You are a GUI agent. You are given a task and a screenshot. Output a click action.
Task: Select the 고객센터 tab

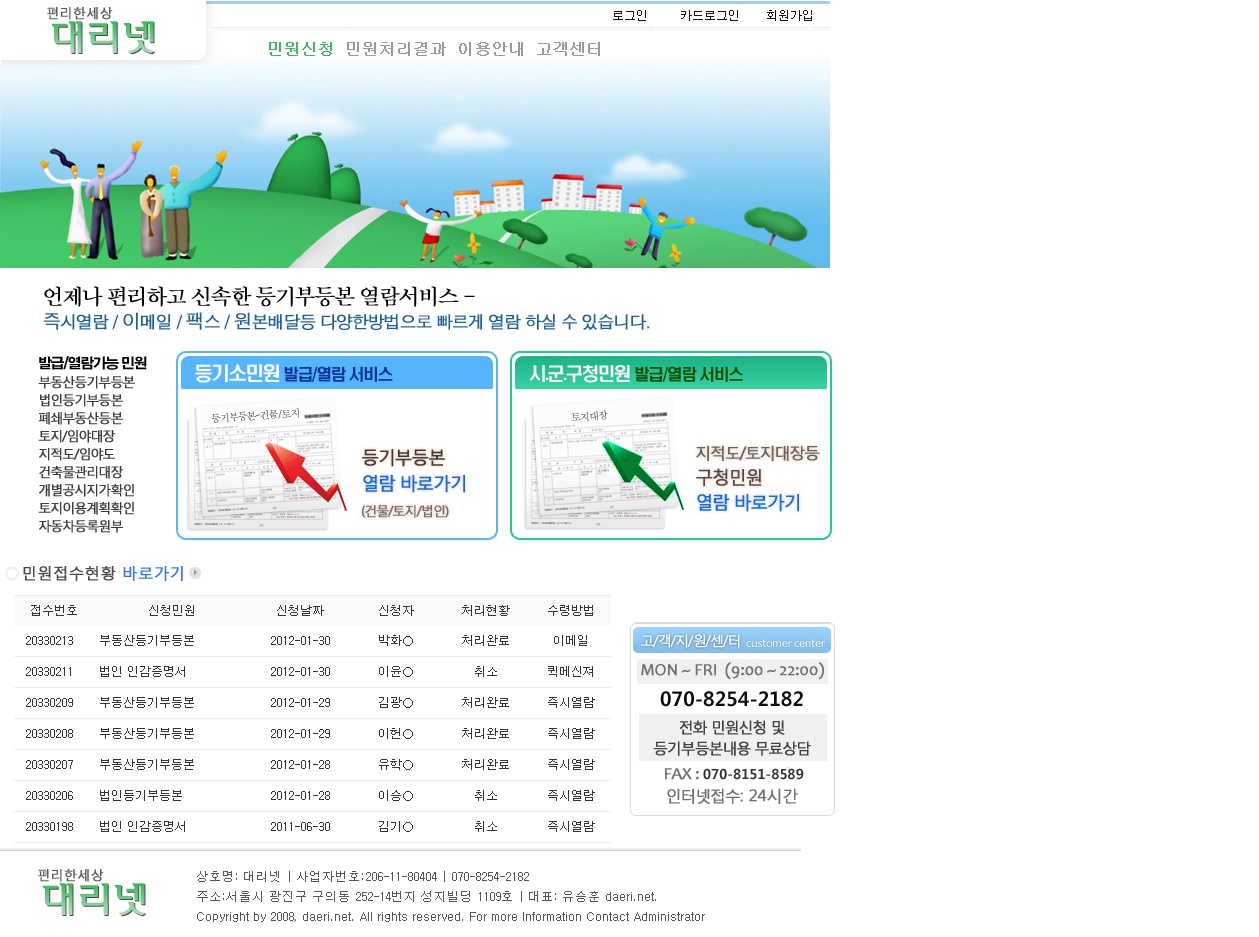pos(567,47)
